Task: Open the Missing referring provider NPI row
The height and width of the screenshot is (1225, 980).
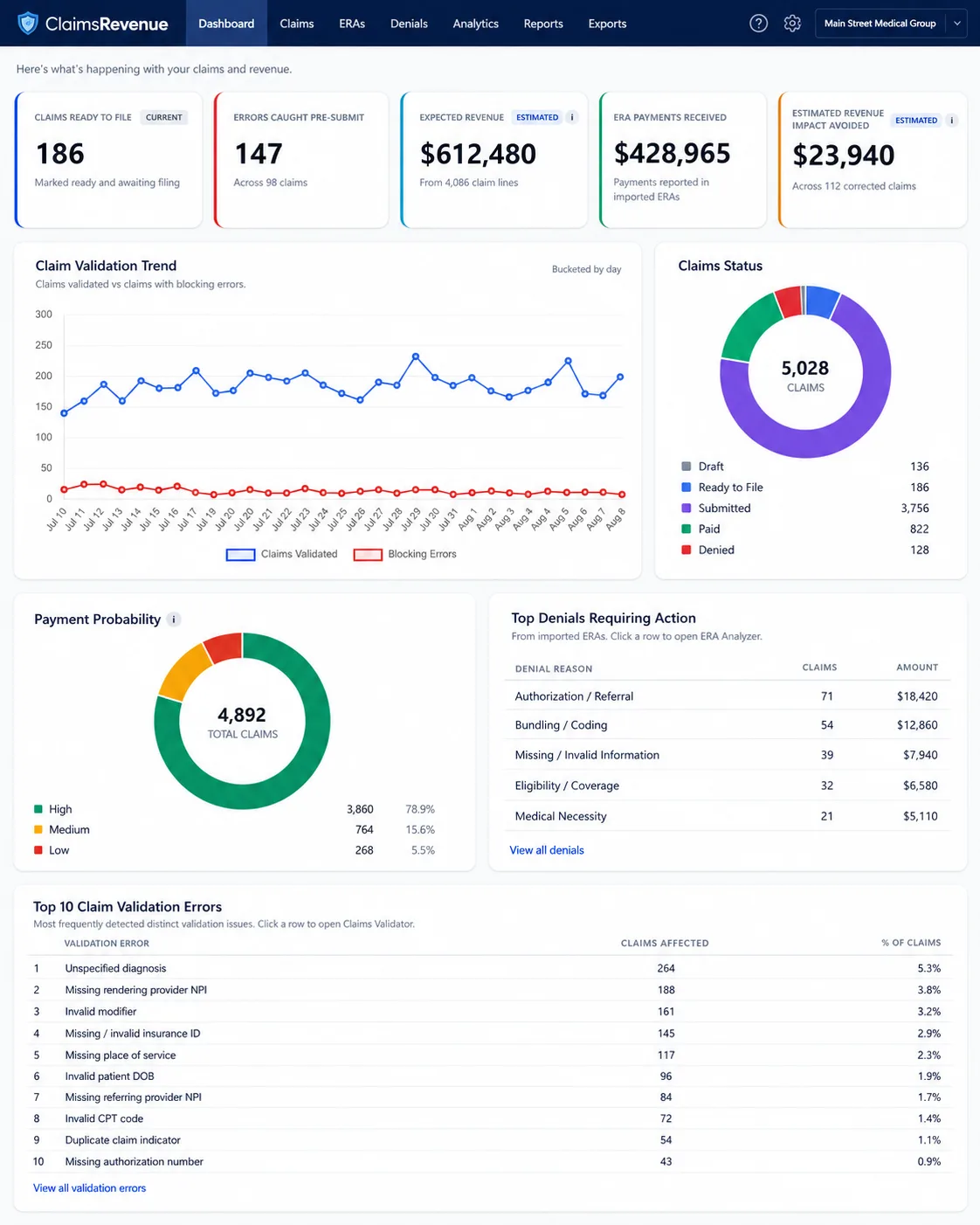Action: [489, 1097]
